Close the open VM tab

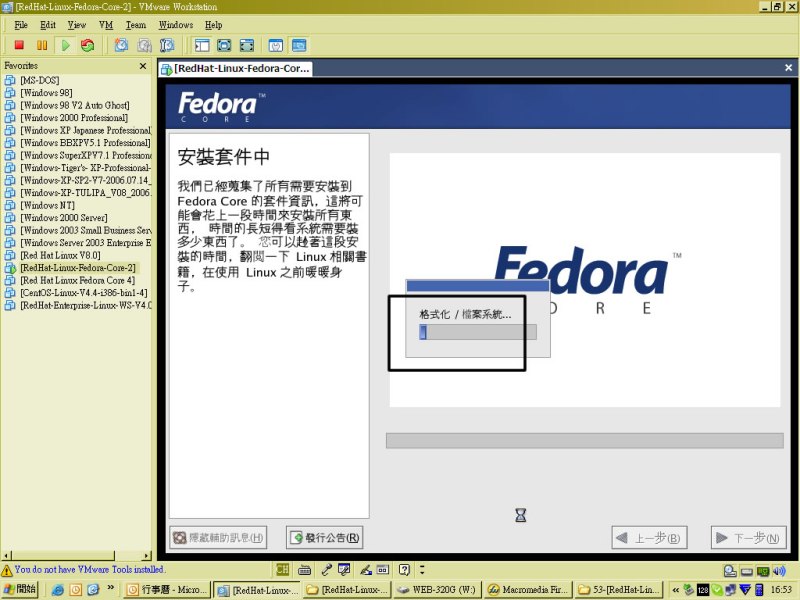(788, 68)
